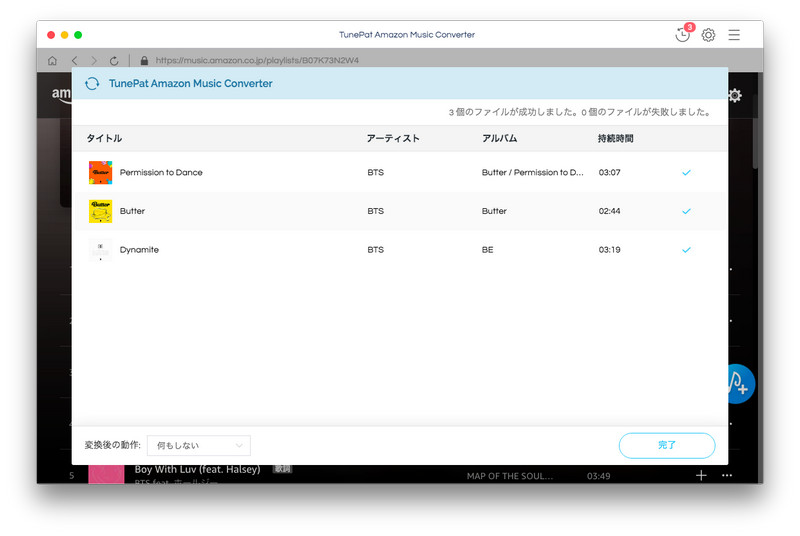
Task: Open Amazon Music settings gear behind dialog
Action: (x=735, y=95)
